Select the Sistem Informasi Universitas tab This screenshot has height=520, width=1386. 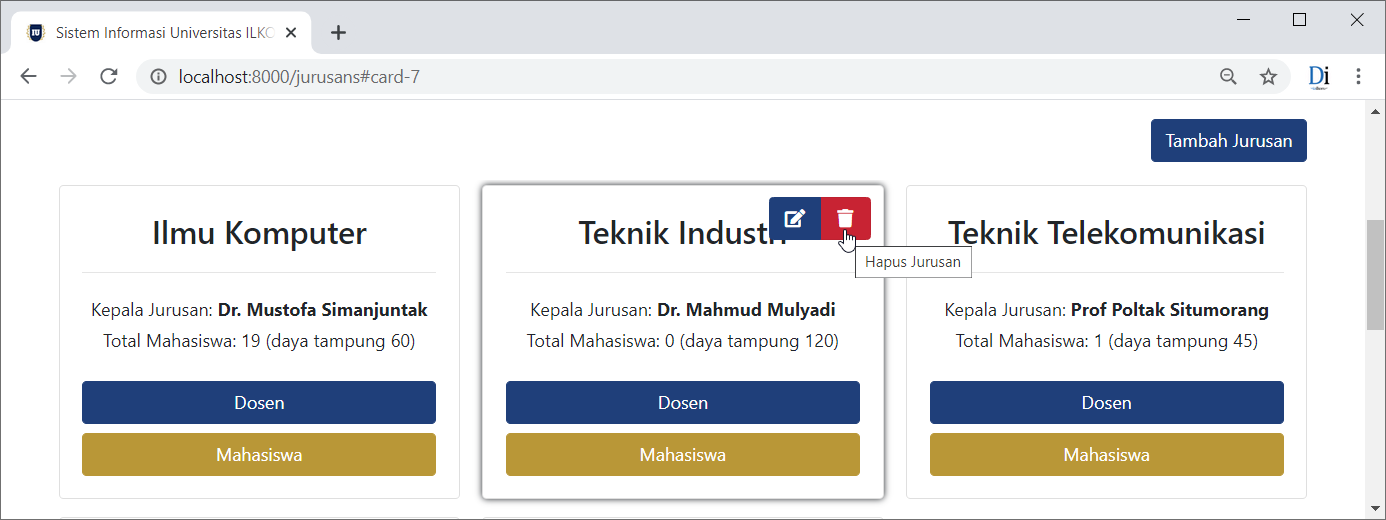point(160,33)
